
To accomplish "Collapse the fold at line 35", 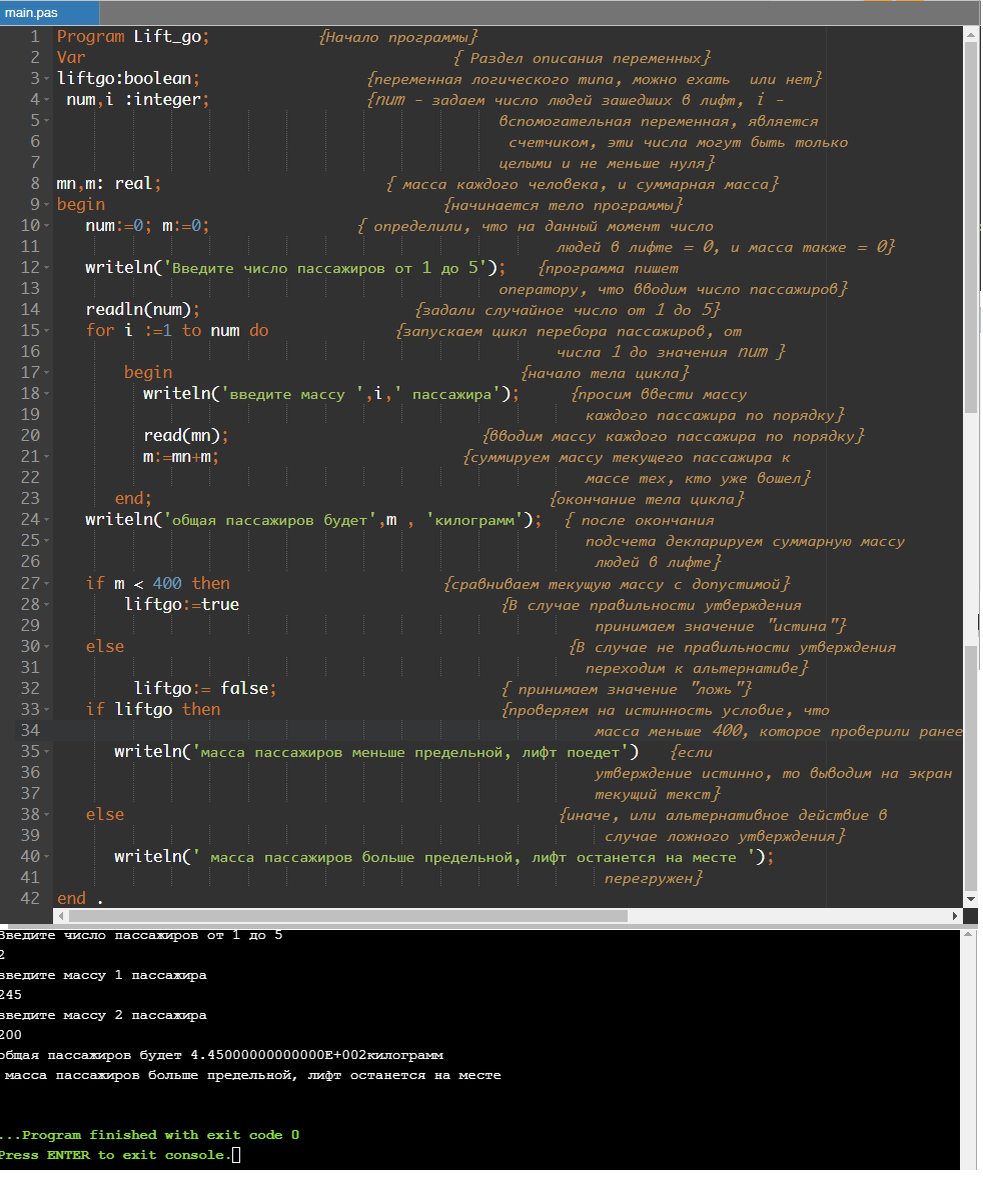I will 47,752.
